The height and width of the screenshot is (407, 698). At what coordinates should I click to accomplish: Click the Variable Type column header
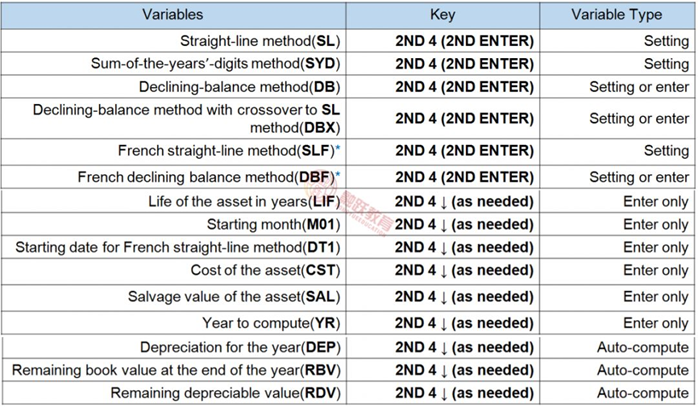pos(616,15)
